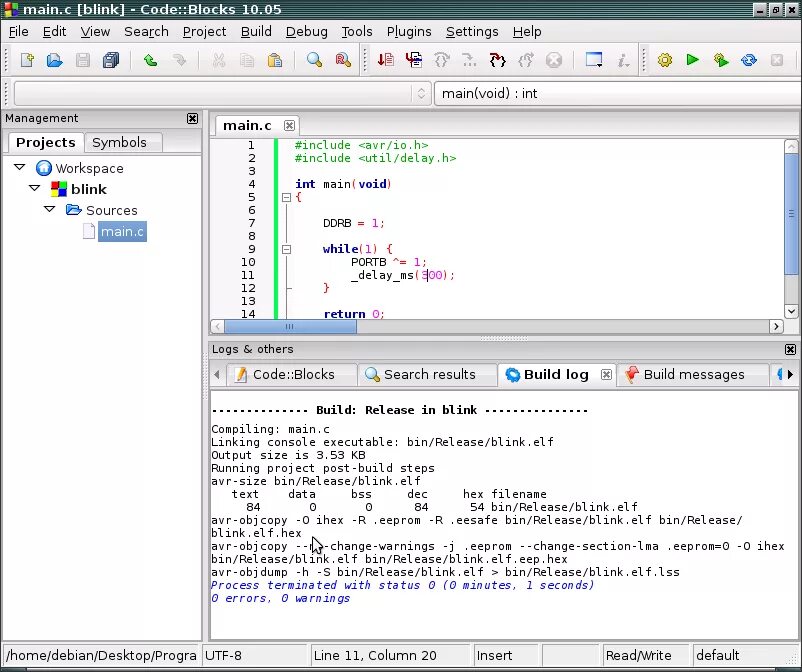Collapse the blink project node

pyautogui.click(x=35, y=188)
